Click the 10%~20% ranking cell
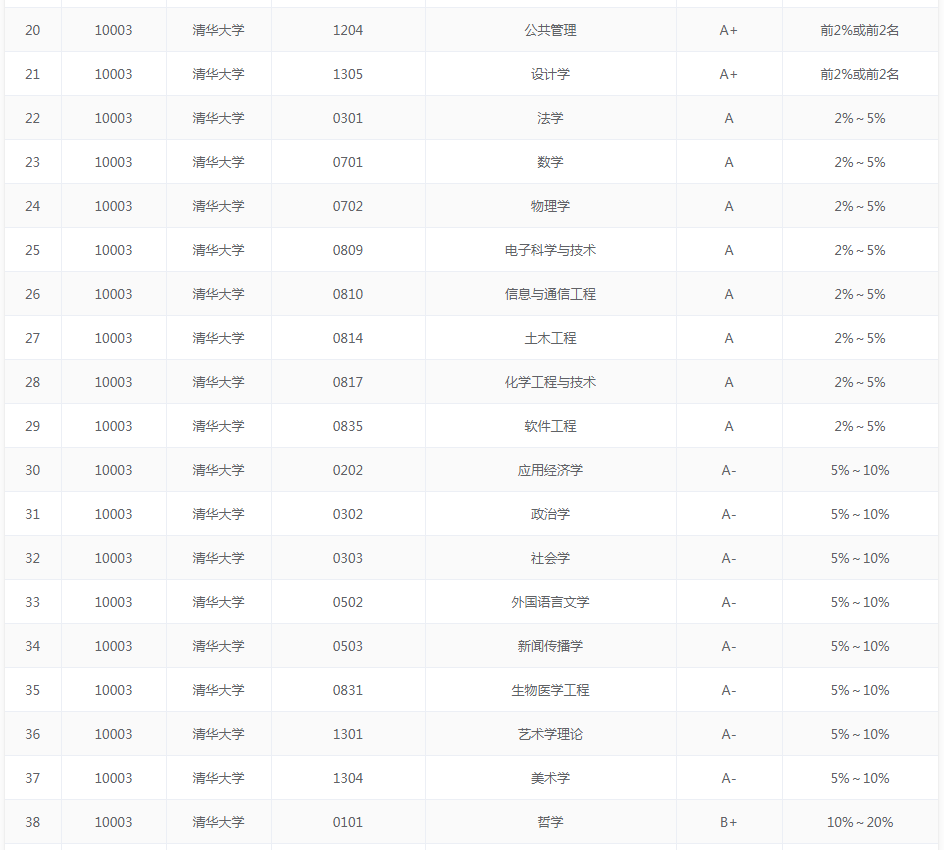The width and height of the screenshot is (944, 850). [x=860, y=821]
